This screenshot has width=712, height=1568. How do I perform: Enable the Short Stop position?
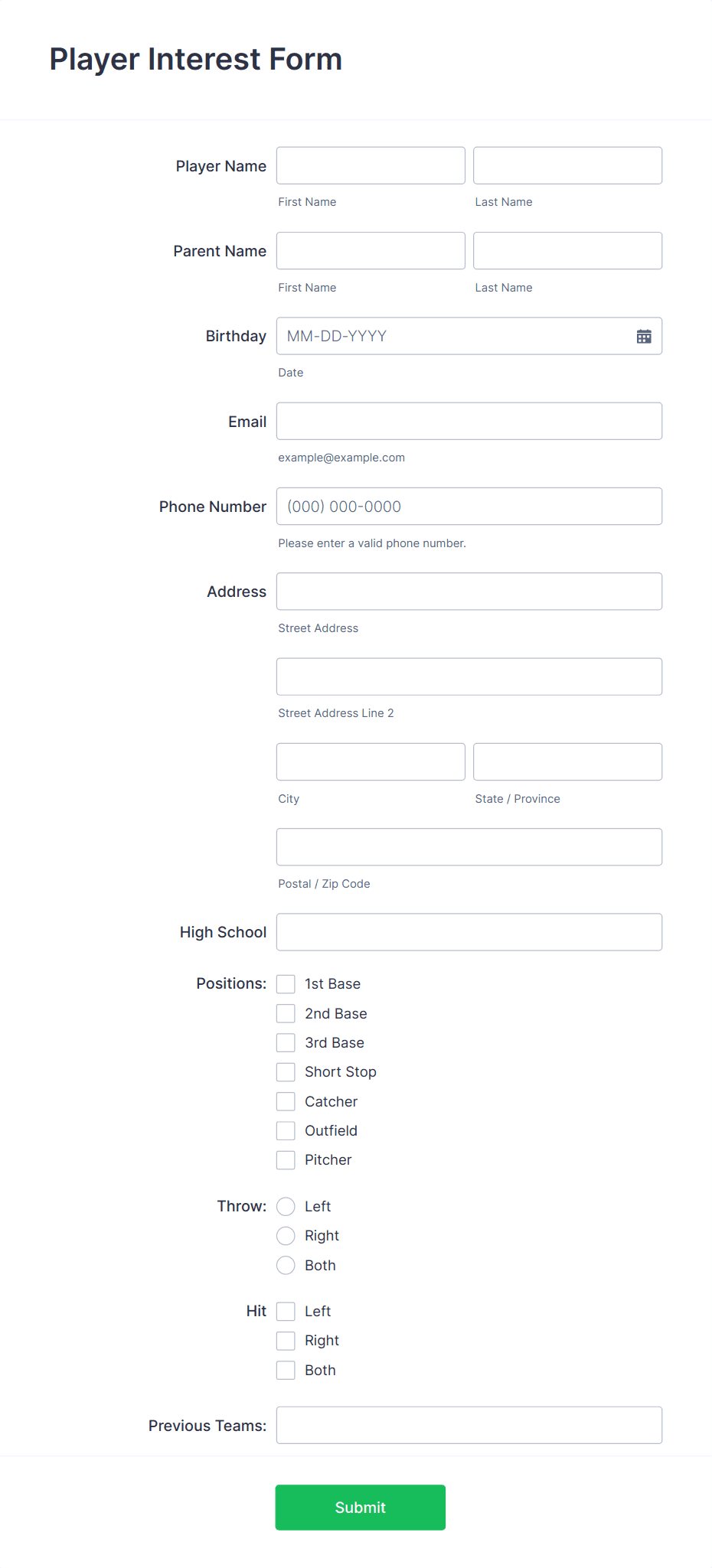pyautogui.click(x=285, y=1071)
